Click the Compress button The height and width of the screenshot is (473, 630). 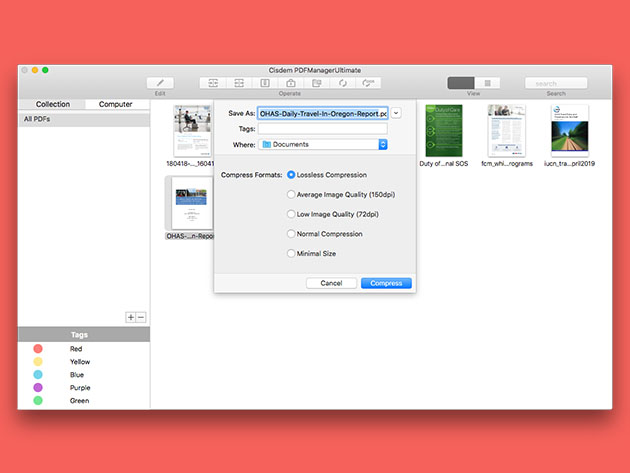click(386, 283)
